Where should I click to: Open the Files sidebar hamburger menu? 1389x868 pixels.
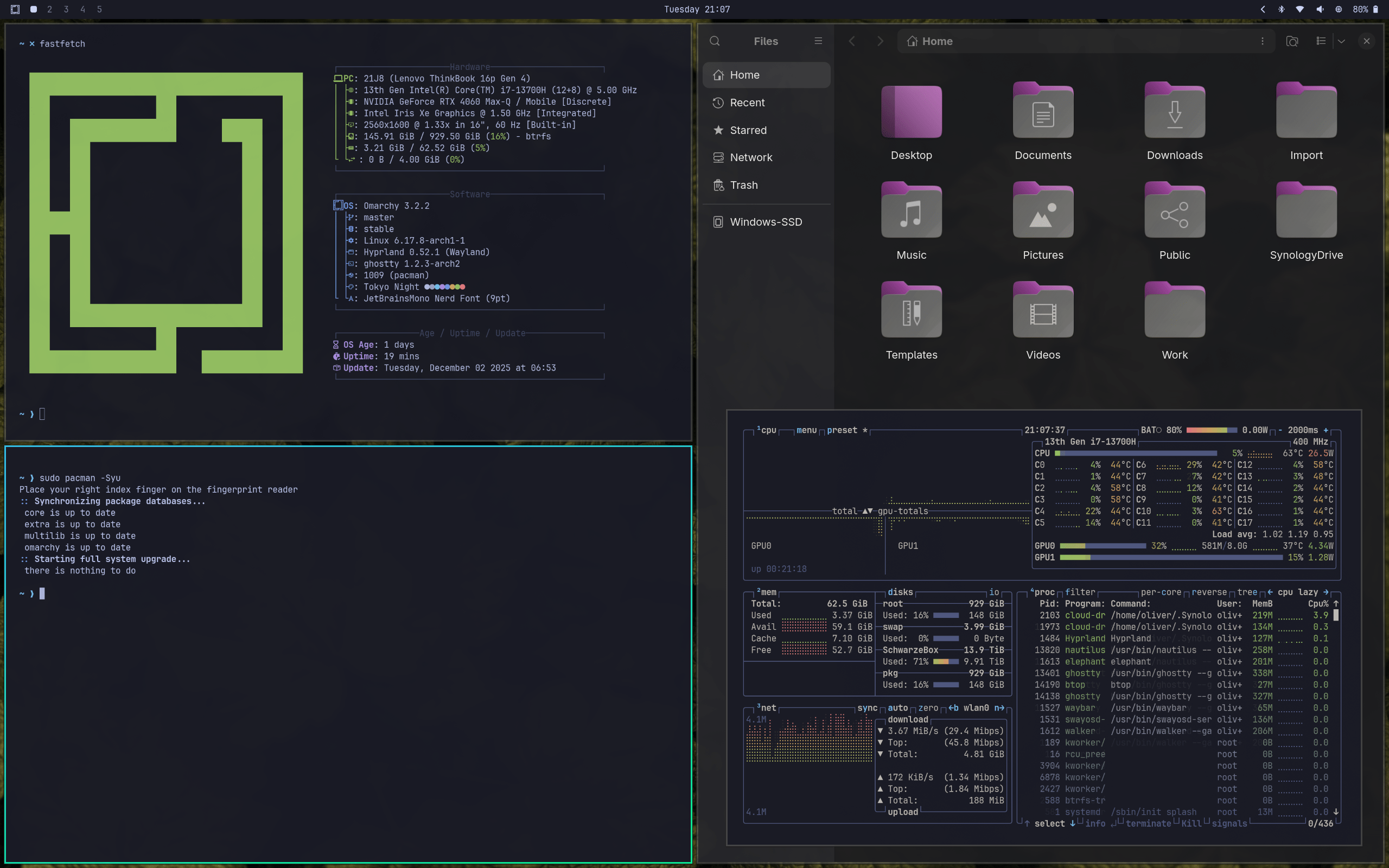818,41
